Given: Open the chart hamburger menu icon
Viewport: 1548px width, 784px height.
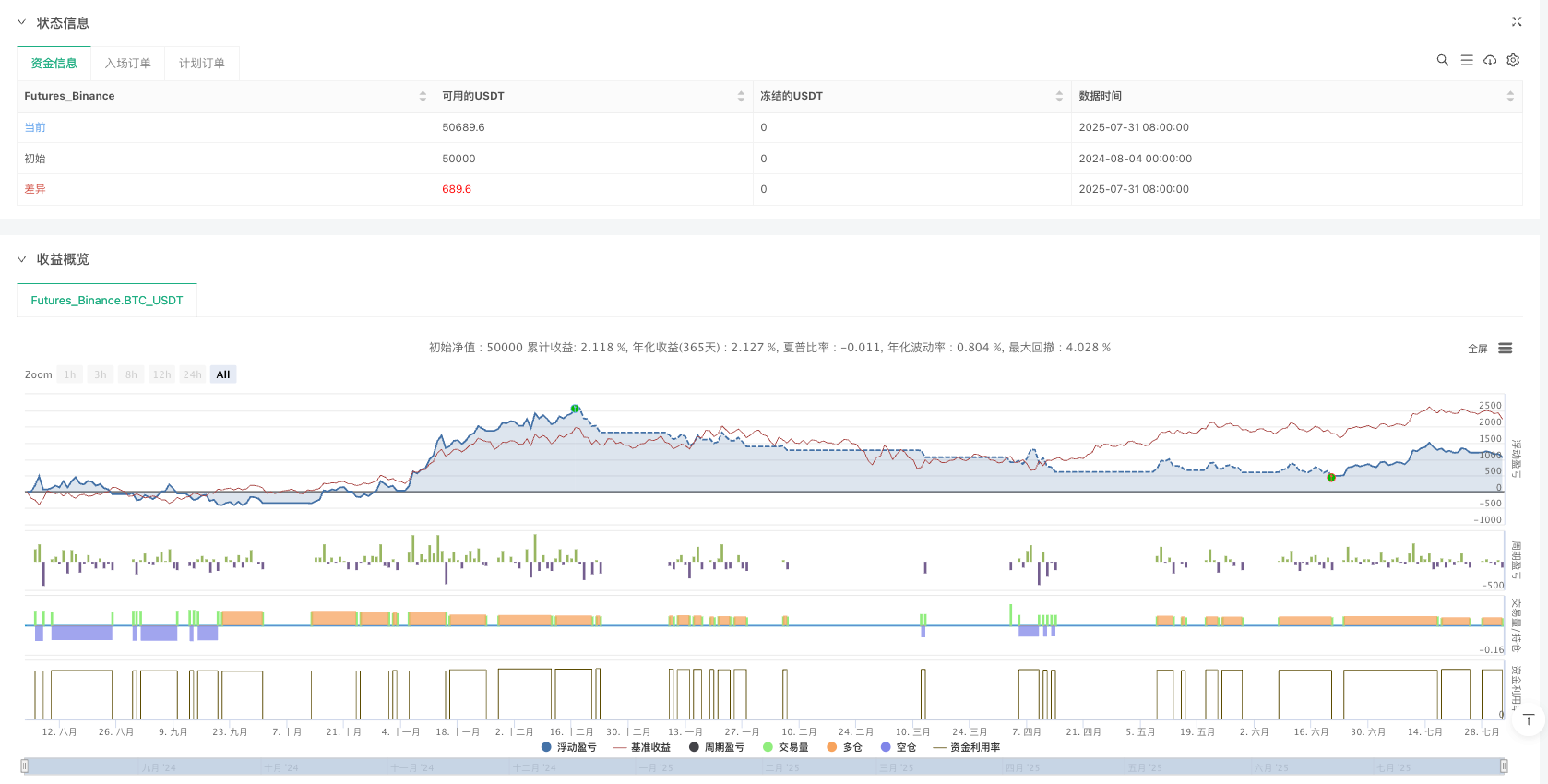Looking at the screenshot, I should [x=1505, y=349].
